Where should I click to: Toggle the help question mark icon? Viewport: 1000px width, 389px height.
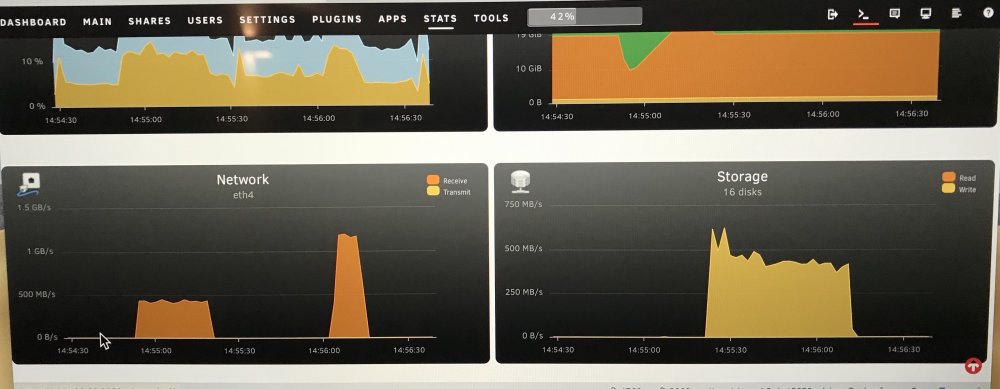tap(988, 13)
